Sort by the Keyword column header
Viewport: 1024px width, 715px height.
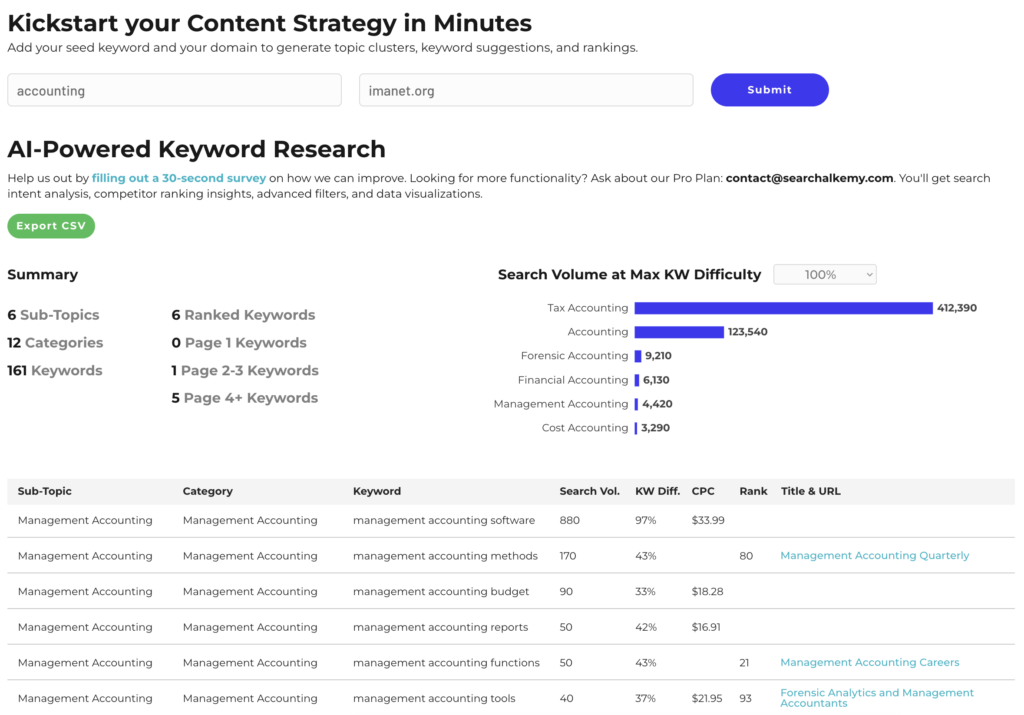(x=377, y=491)
